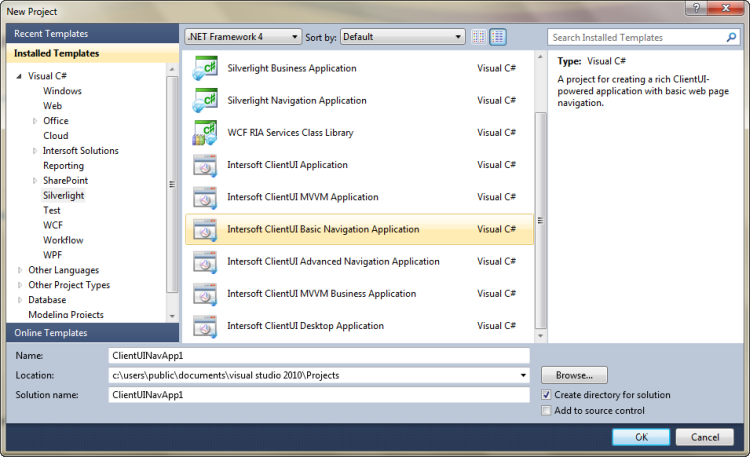Expand the SharePoint tree node
This screenshot has width=750, height=457.
[x=34, y=181]
